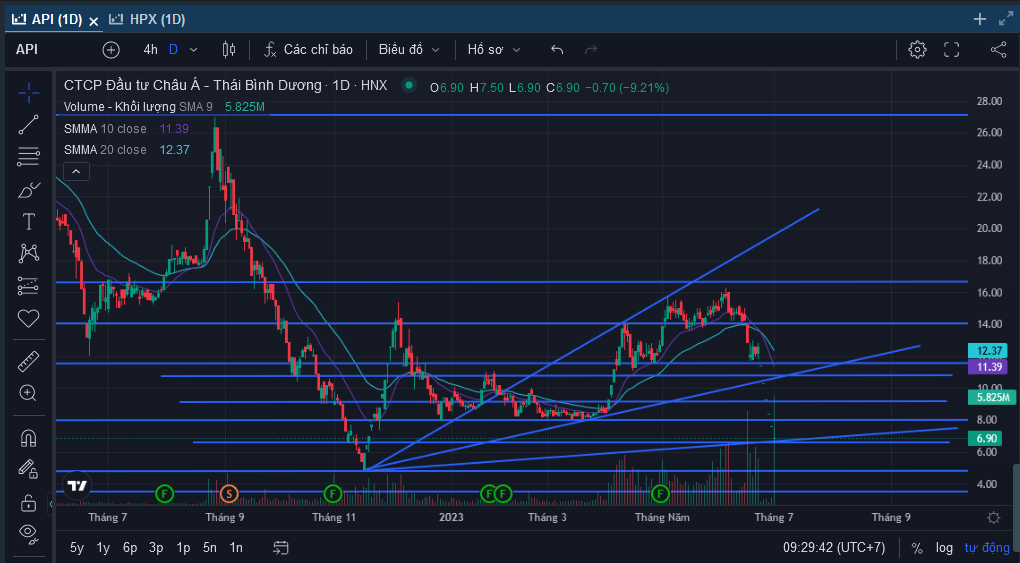The image size is (1020, 563).
Task: Click the F marker near Tháng Năm
Action: click(661, 494)
